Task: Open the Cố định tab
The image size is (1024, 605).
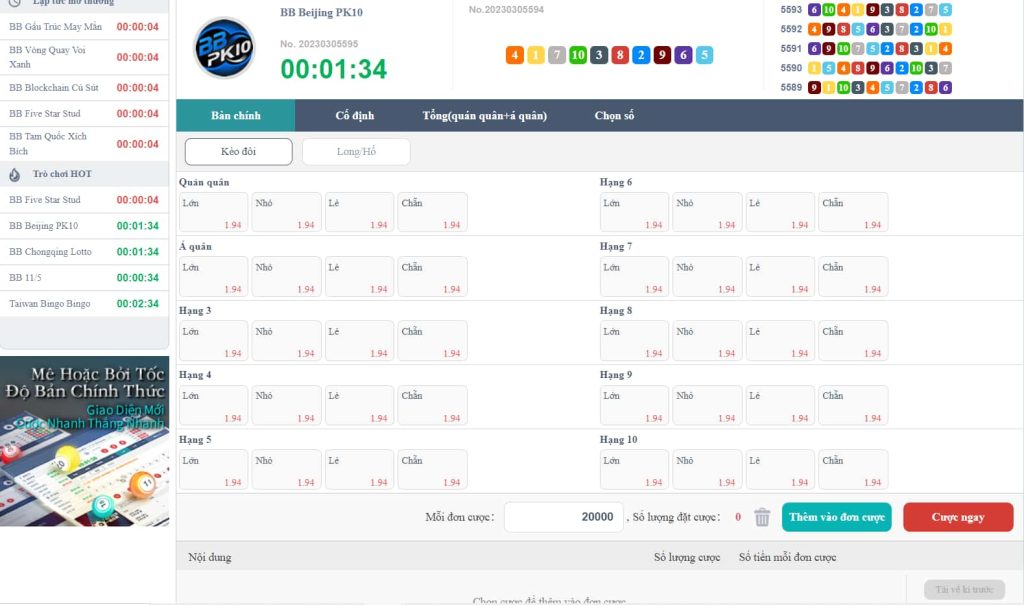Action: pos(355,116)
